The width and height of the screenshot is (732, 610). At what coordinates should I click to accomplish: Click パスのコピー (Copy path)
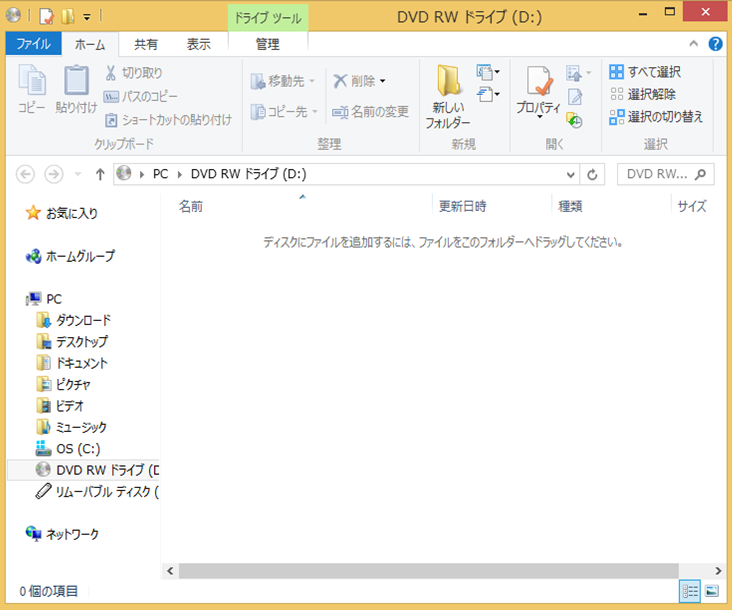click(x=141, y=97)
